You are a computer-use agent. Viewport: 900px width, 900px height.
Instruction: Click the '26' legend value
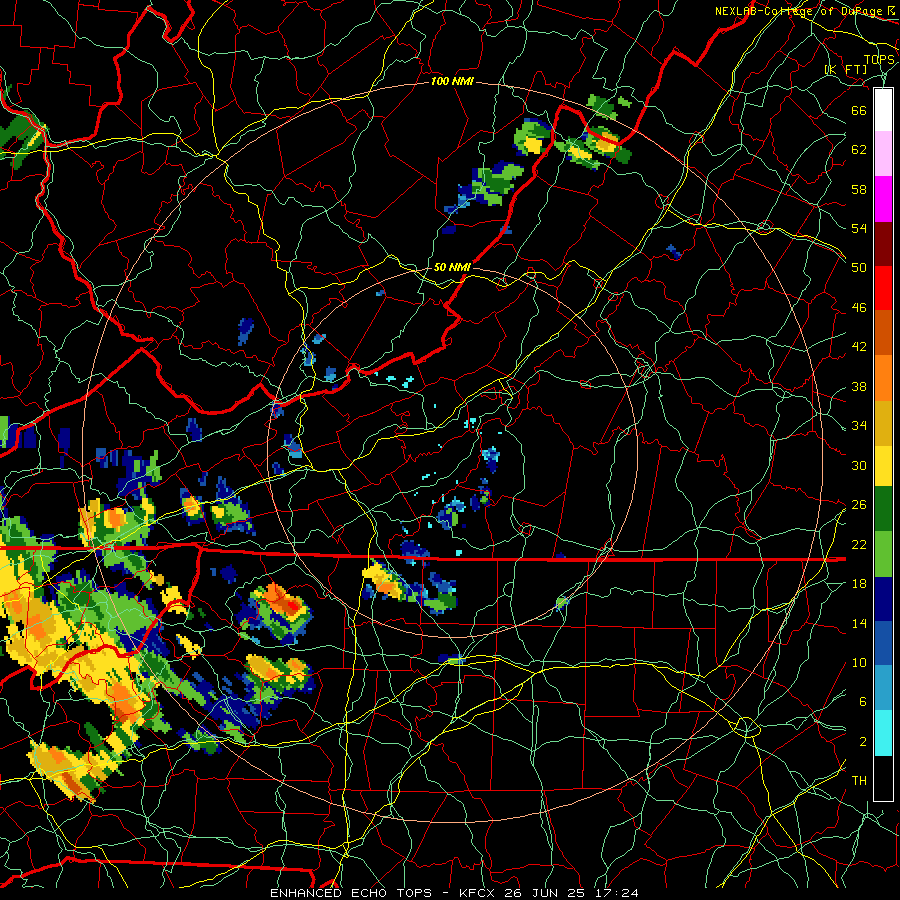pyautogui.click(x=859, y=505)
